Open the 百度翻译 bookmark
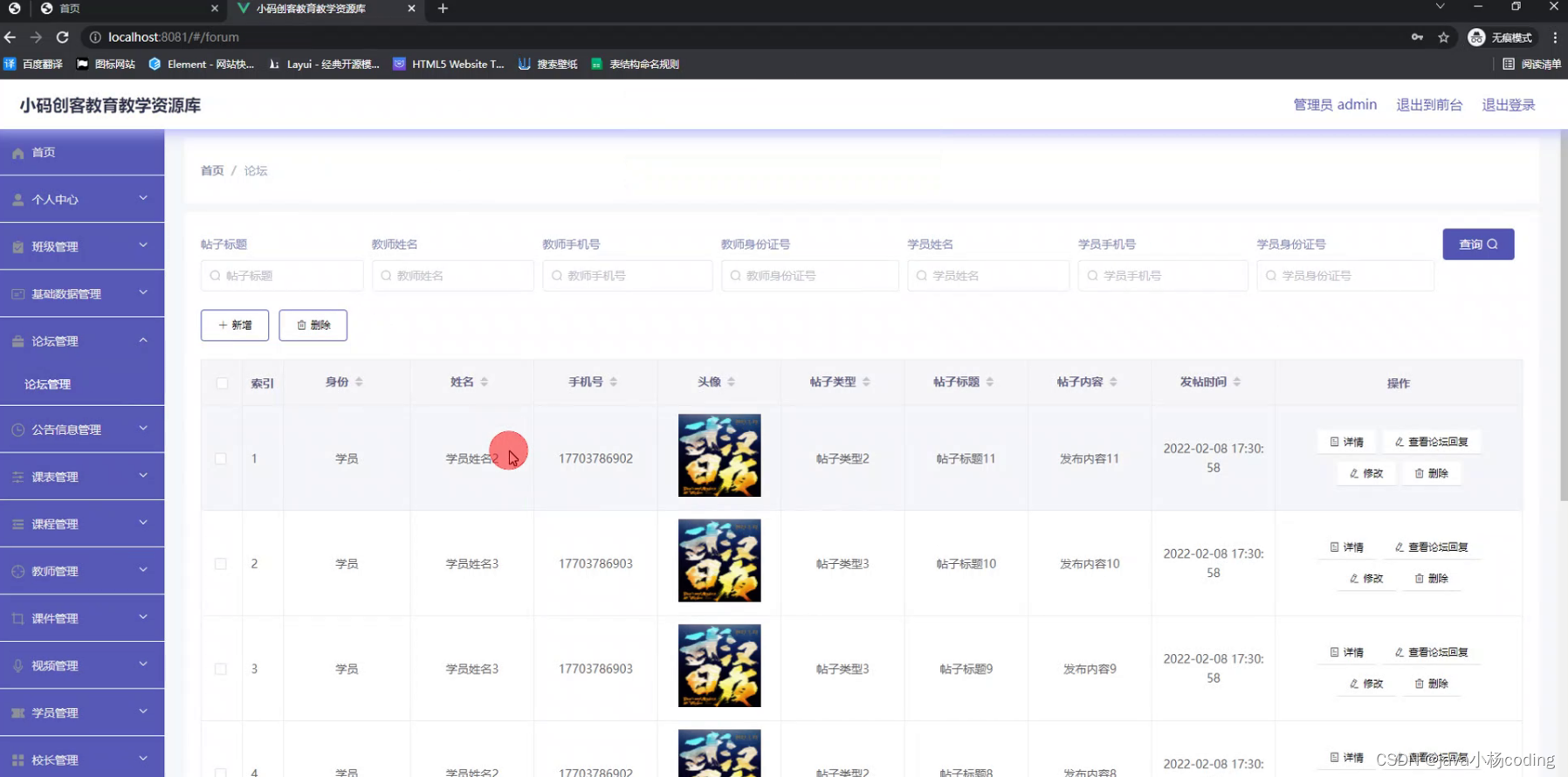Image resolution: width=1568 pixels, height=777 pixels. [34, 64]
